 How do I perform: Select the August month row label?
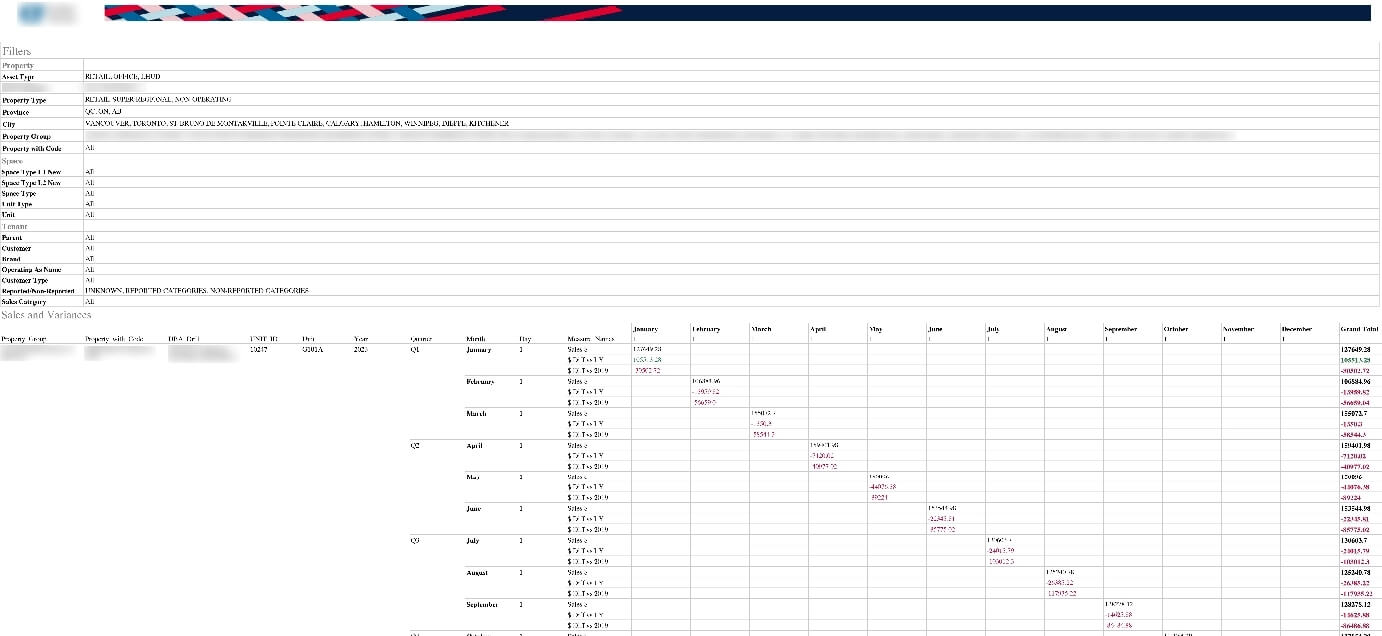point(478,573)
